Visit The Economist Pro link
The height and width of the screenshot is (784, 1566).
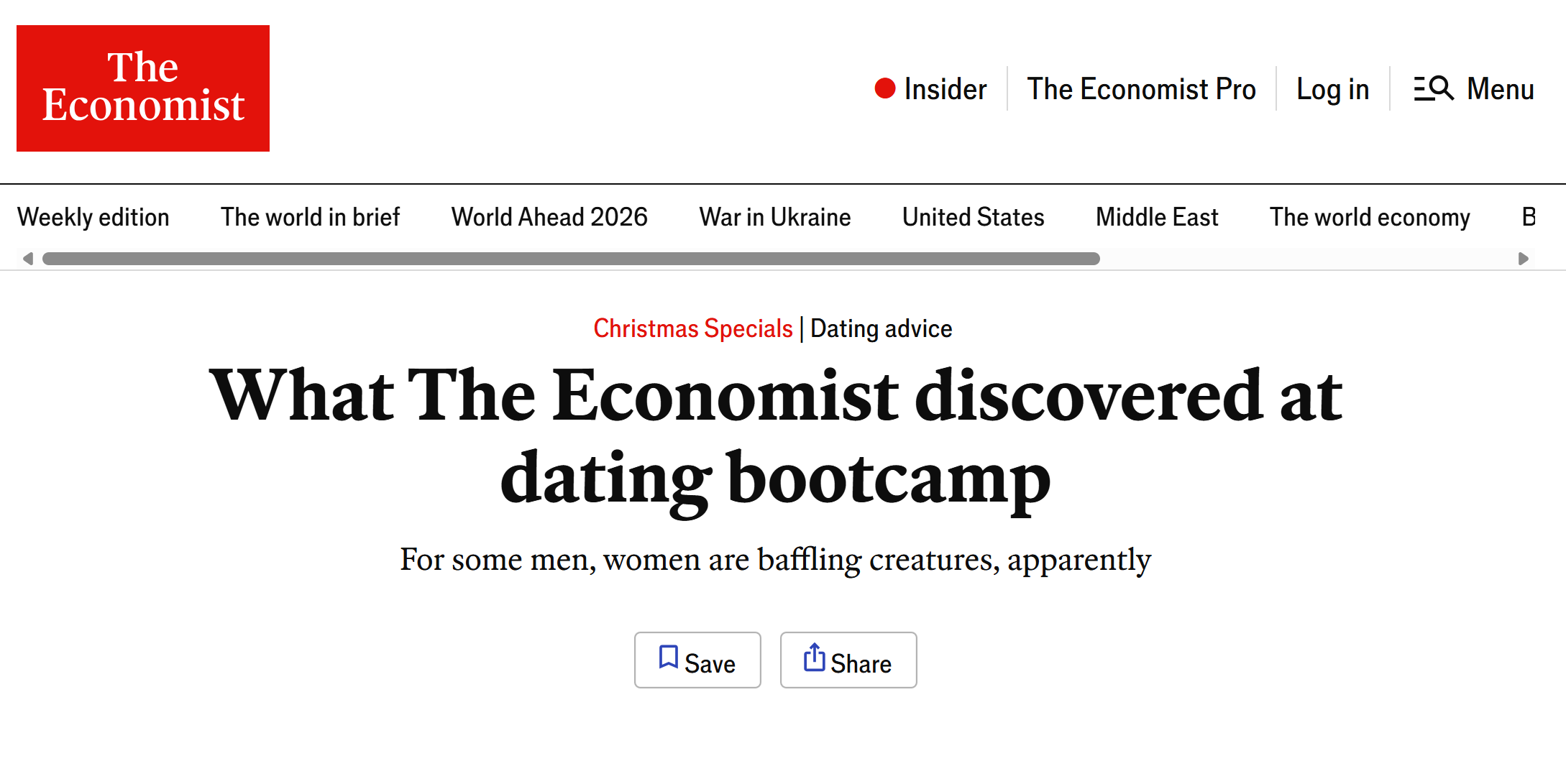click(x=1141, y=89)
